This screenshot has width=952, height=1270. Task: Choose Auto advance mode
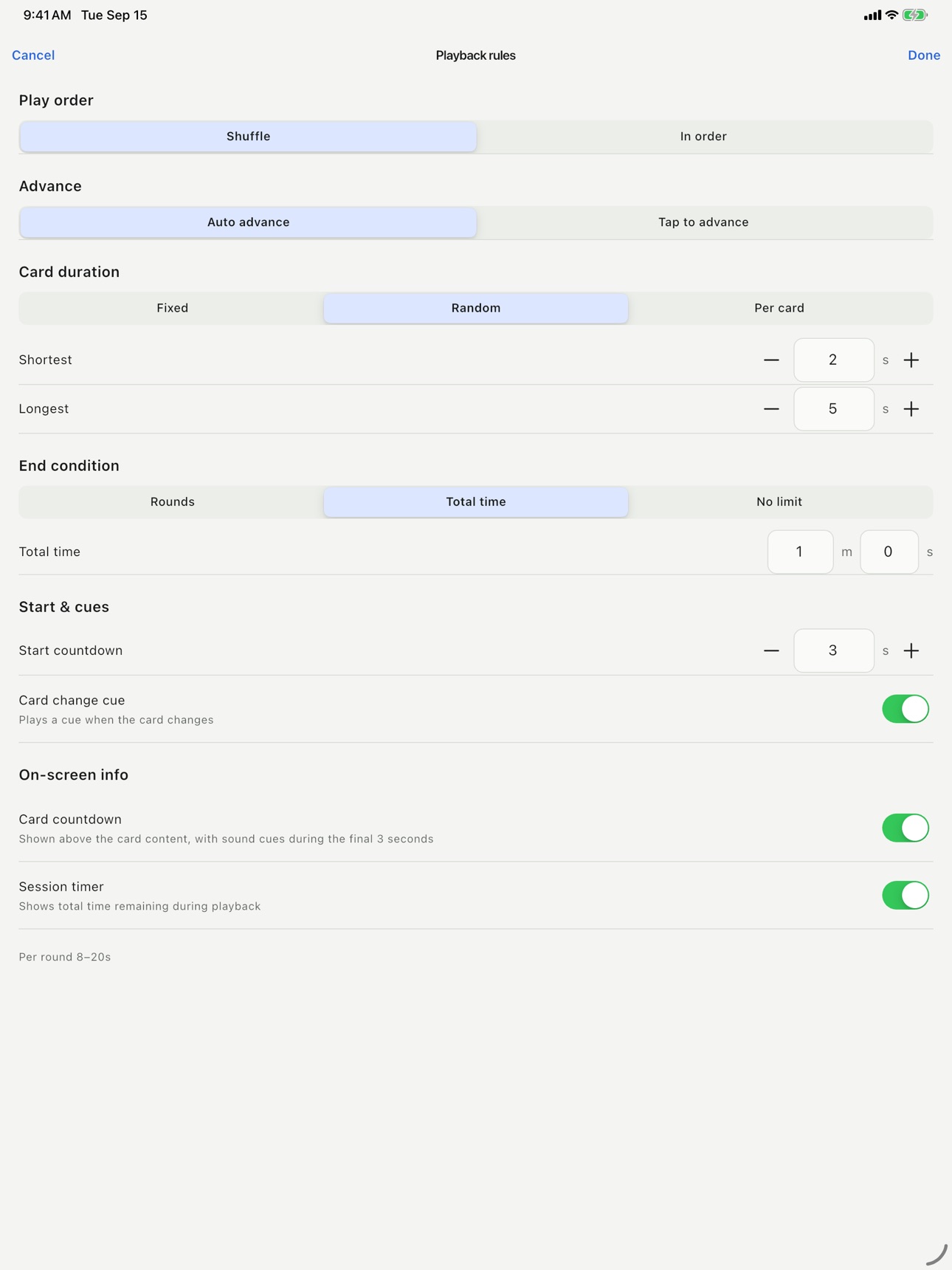248,222
